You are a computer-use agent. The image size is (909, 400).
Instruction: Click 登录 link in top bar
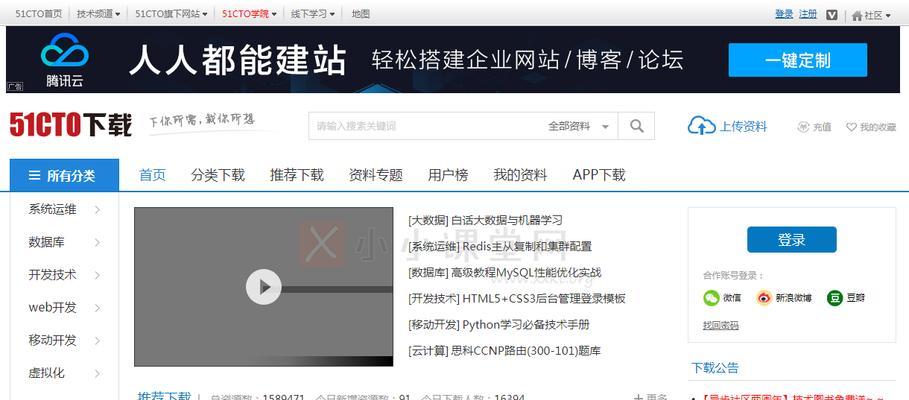(x=784, y=14)
